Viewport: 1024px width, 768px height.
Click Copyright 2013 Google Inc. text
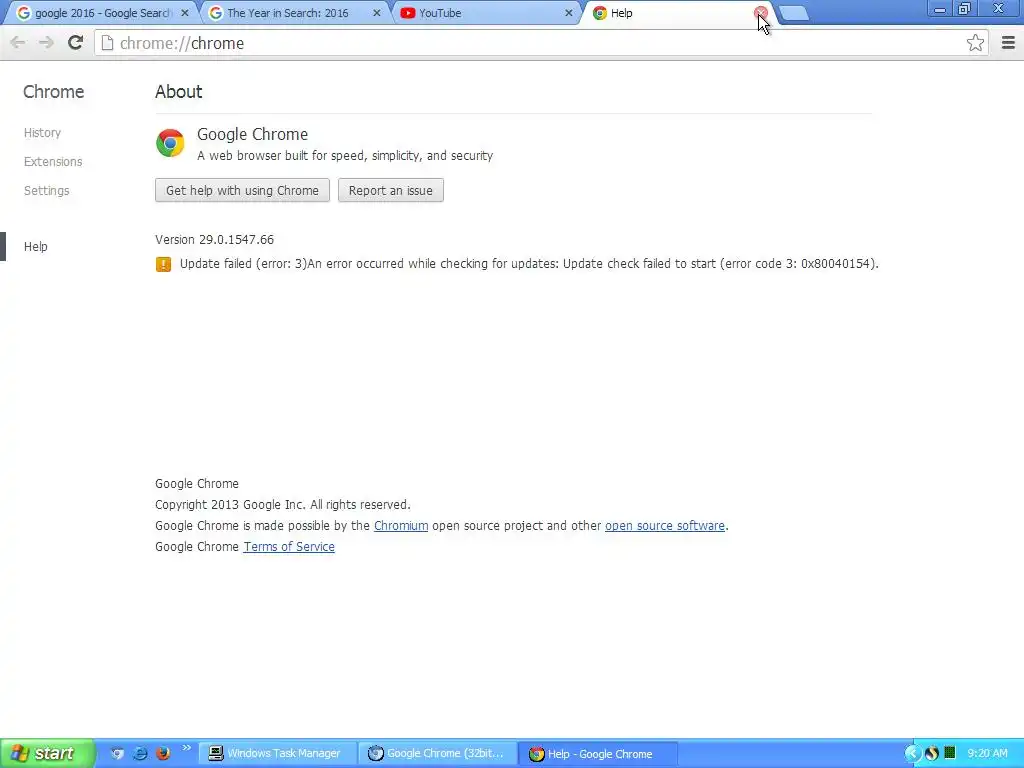(x=283, y=505)
